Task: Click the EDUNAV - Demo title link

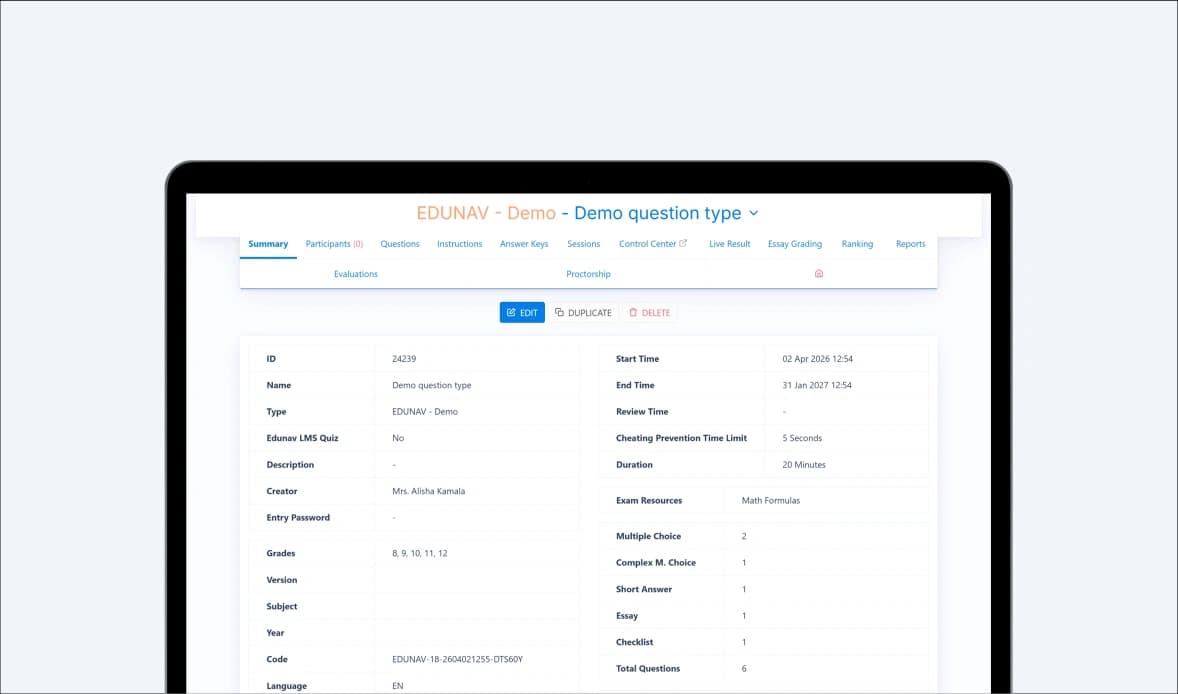Action: [x=486, y=214]
